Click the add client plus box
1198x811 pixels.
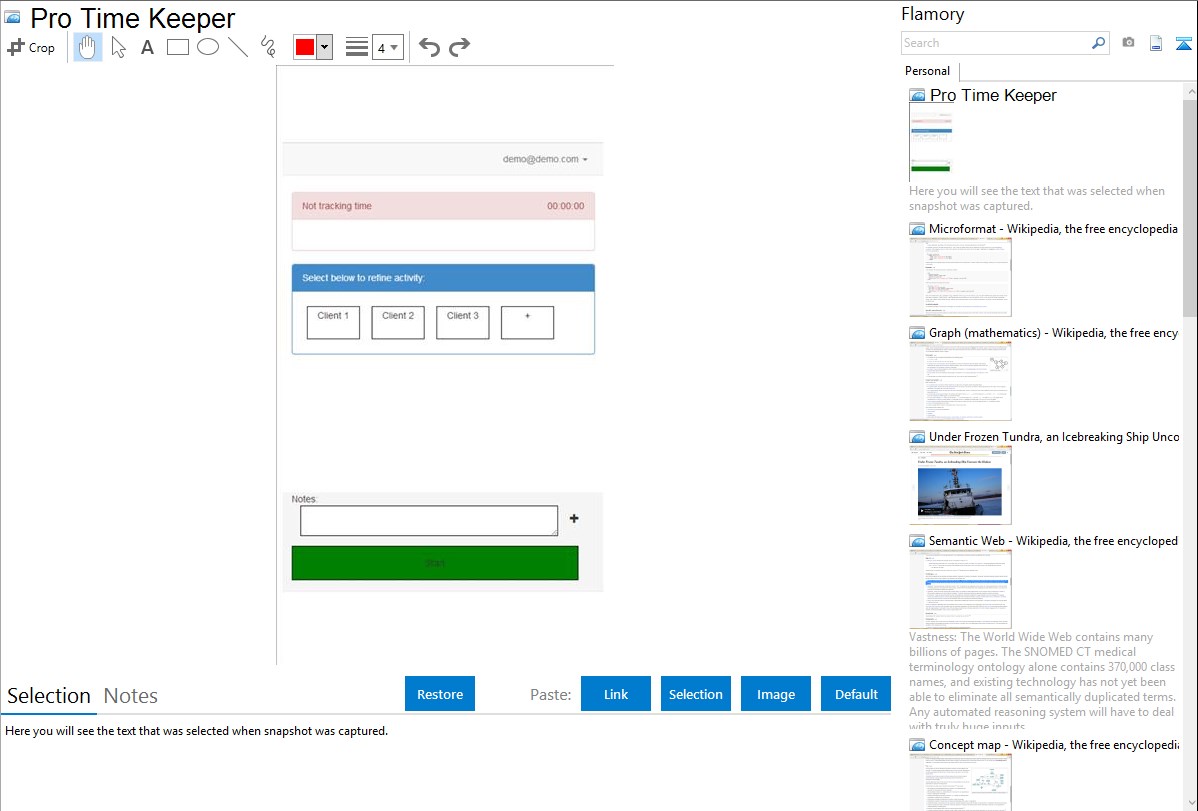coord(527,323)
